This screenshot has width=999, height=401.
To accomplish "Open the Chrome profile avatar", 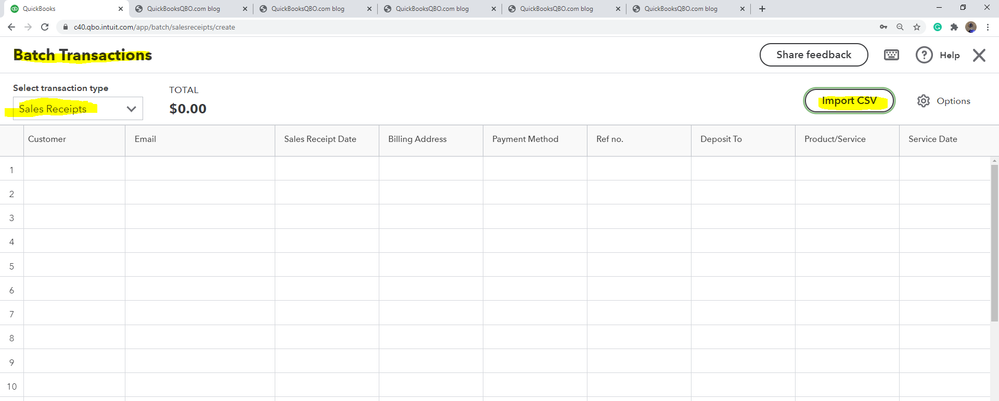I will click(x=971, y=27).
